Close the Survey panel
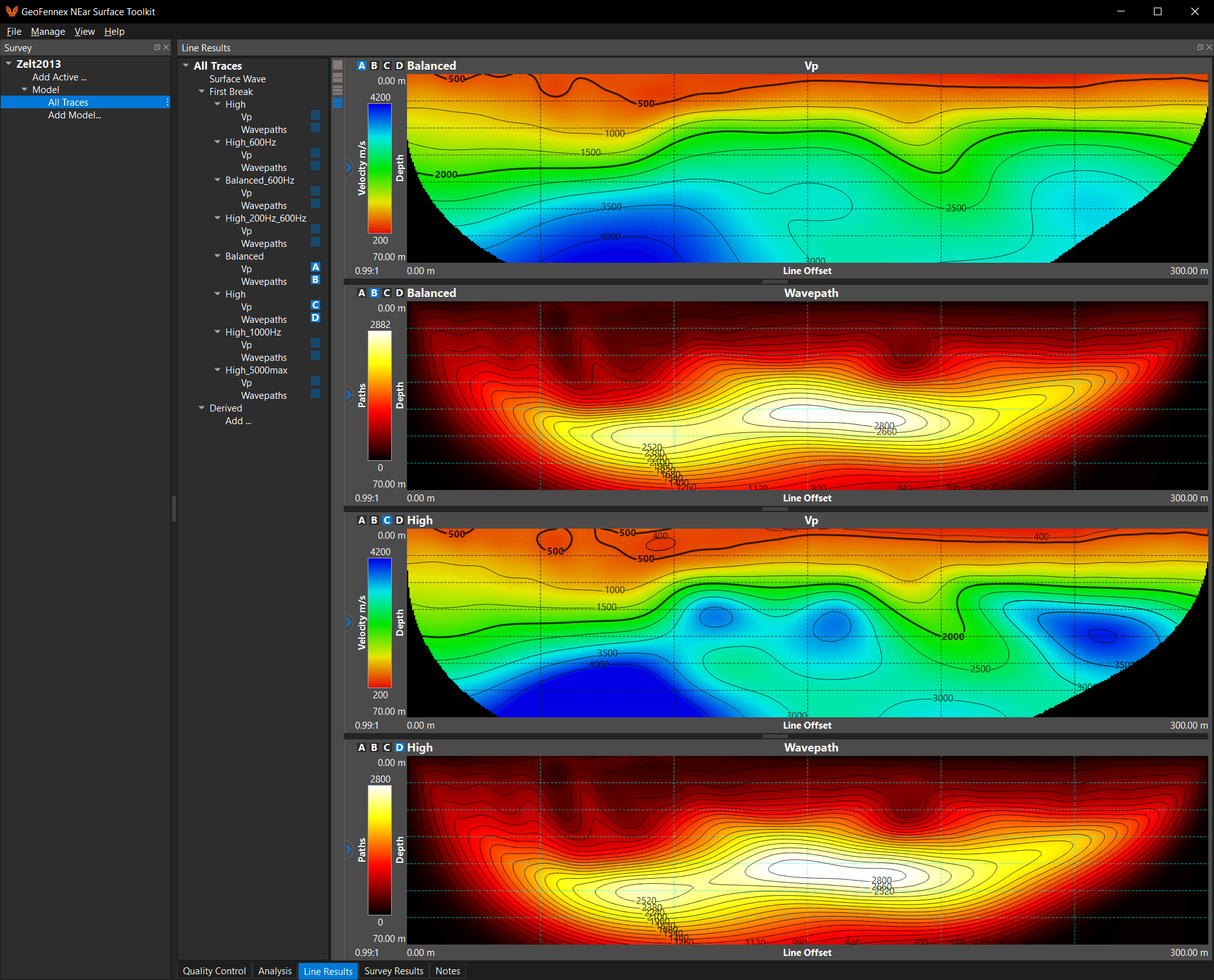This screenshot has height=980, width=1214. pos(166,47)
